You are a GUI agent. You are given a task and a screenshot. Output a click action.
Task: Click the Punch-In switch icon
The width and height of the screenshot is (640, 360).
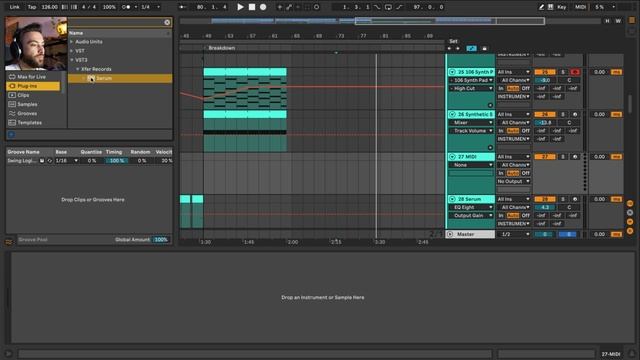click(377, 7)
